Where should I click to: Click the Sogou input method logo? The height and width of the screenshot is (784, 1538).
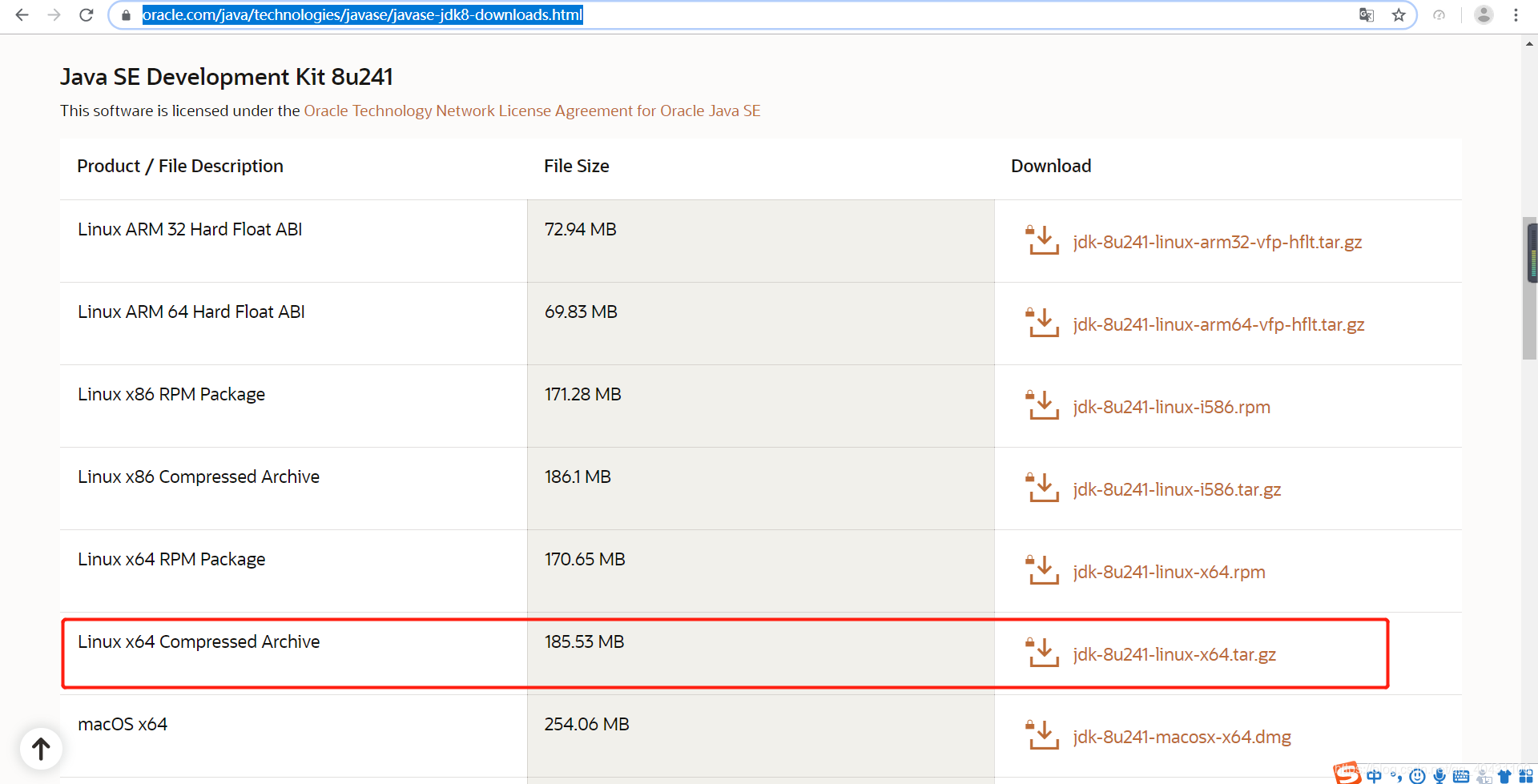point(1347,773)
